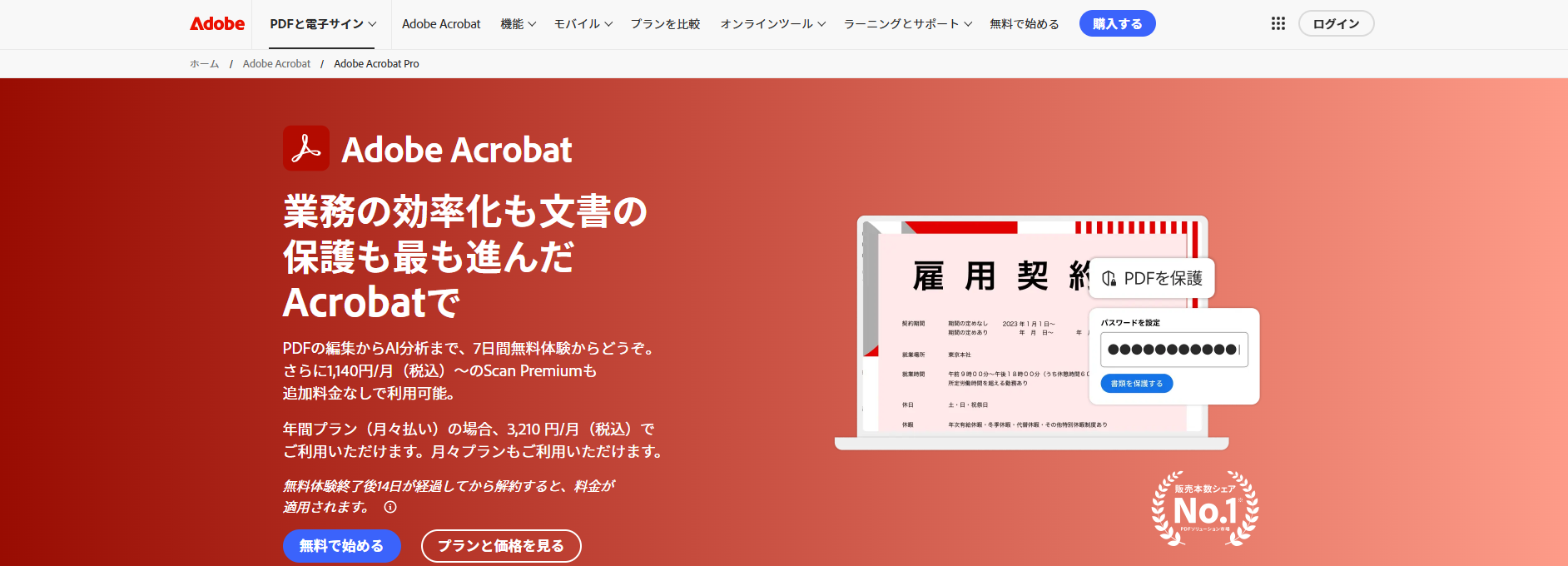This screenshot has width=1568, height=566.
Task: Open the プランを比較 nav item
Action: (665, 23)
